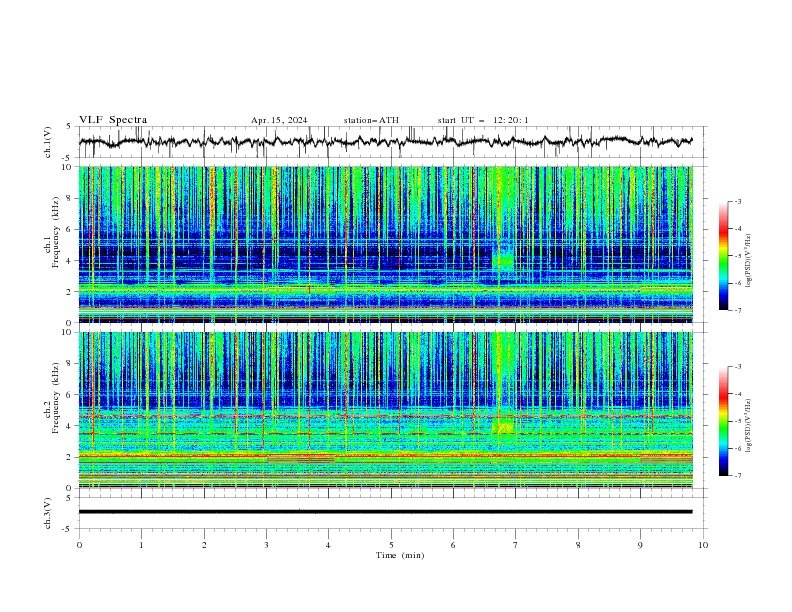The width and height of the screenshot is (792, 612).
Task: Click the ch.2 spectrogram panel
Action: tap(386, 410)
